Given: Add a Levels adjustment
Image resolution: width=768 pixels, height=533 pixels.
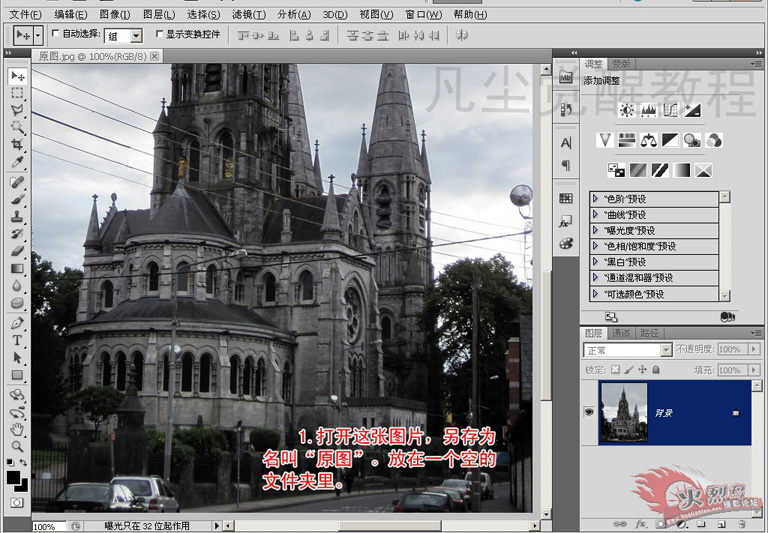Looking at the screenshot, I should coord(648,111).
